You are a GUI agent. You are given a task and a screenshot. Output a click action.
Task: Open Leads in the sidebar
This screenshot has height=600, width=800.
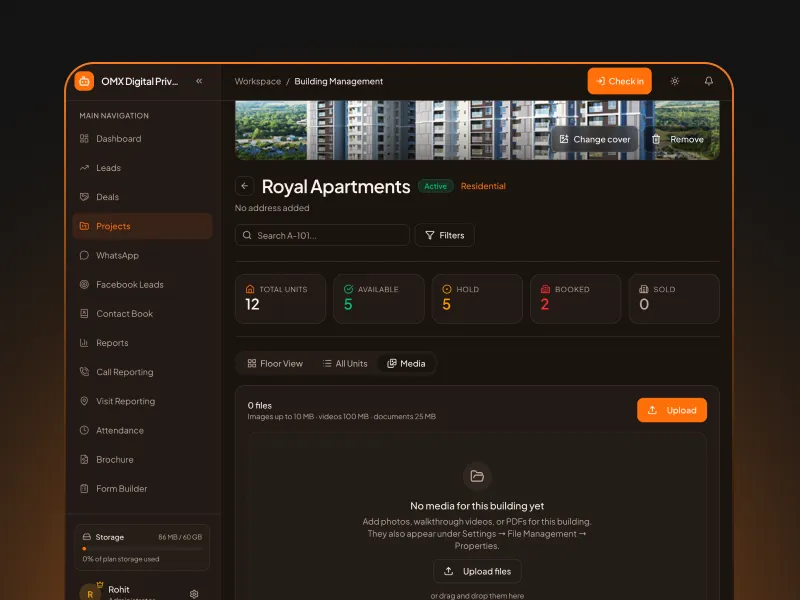[142, 168]
